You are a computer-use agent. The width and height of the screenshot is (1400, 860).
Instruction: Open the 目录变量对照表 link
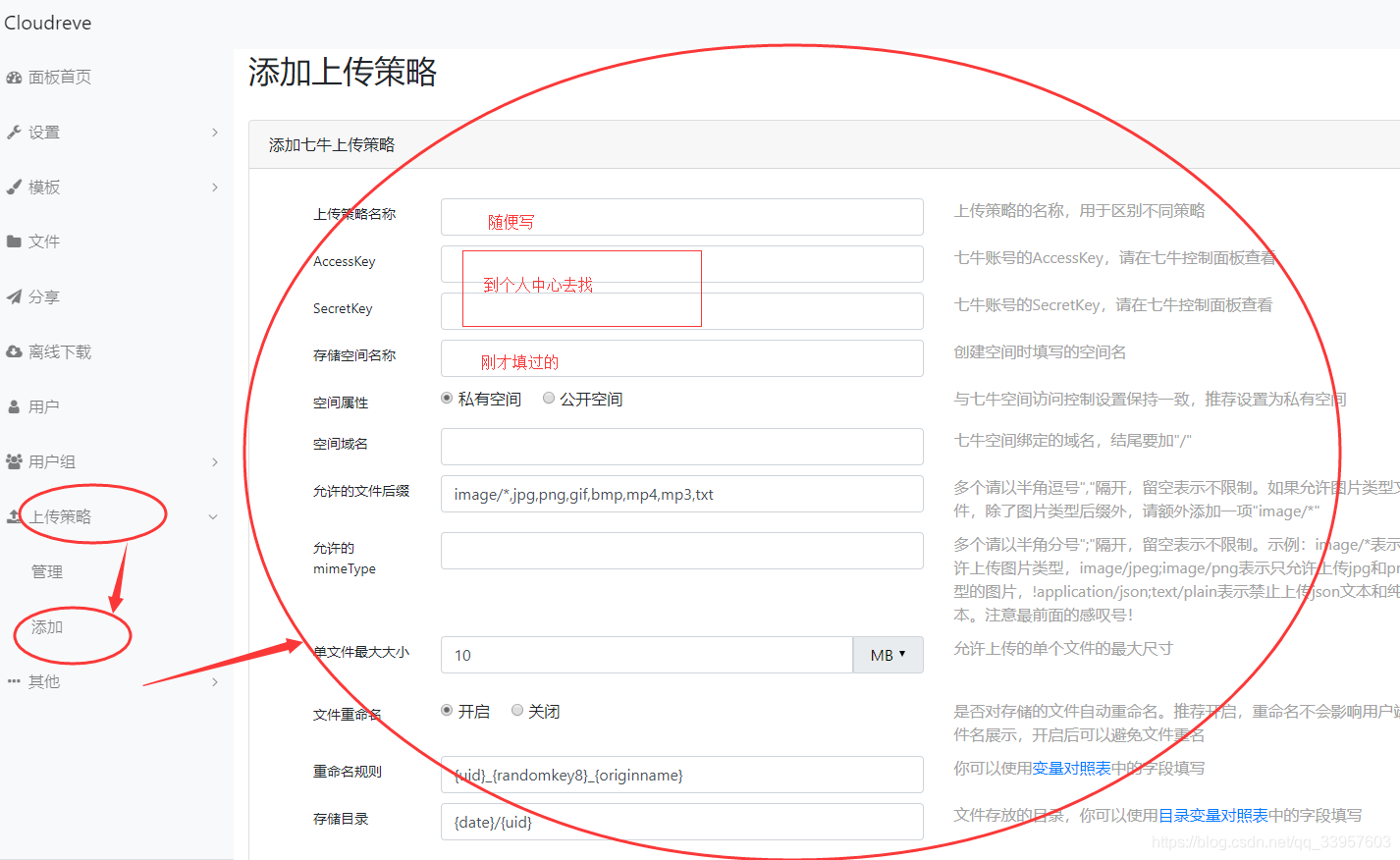click(x=1213, y=815)
